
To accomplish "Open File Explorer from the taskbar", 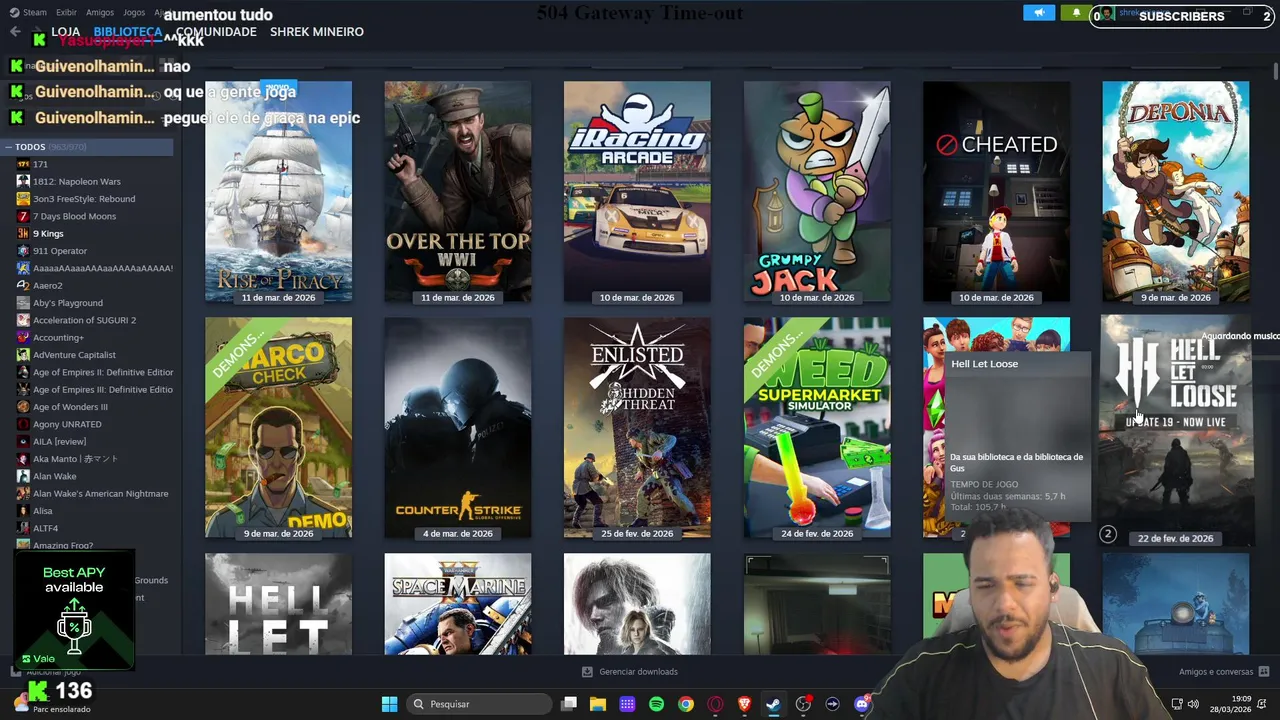I will (598, 704).
